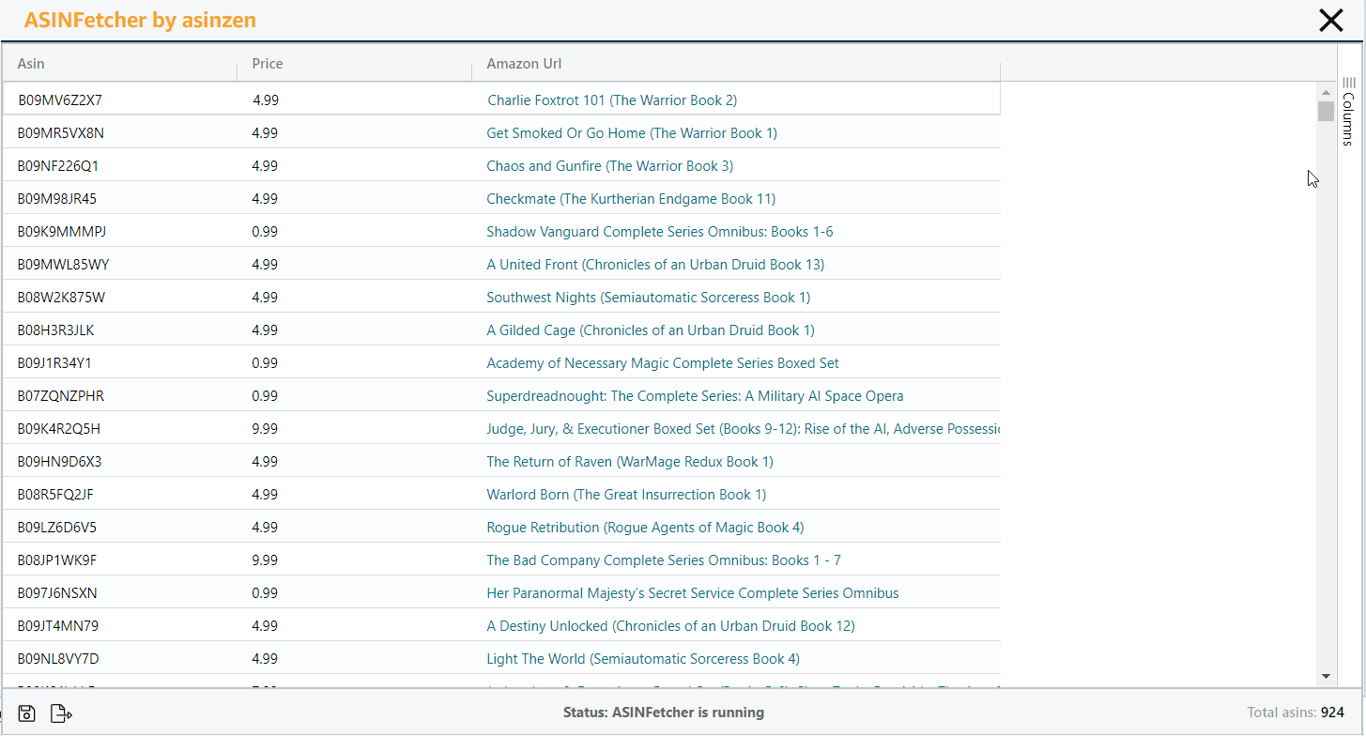Click the 4.99 price for B09MV6Z2X7
This screenshot has height=736, width=1366.
point(266,100)
